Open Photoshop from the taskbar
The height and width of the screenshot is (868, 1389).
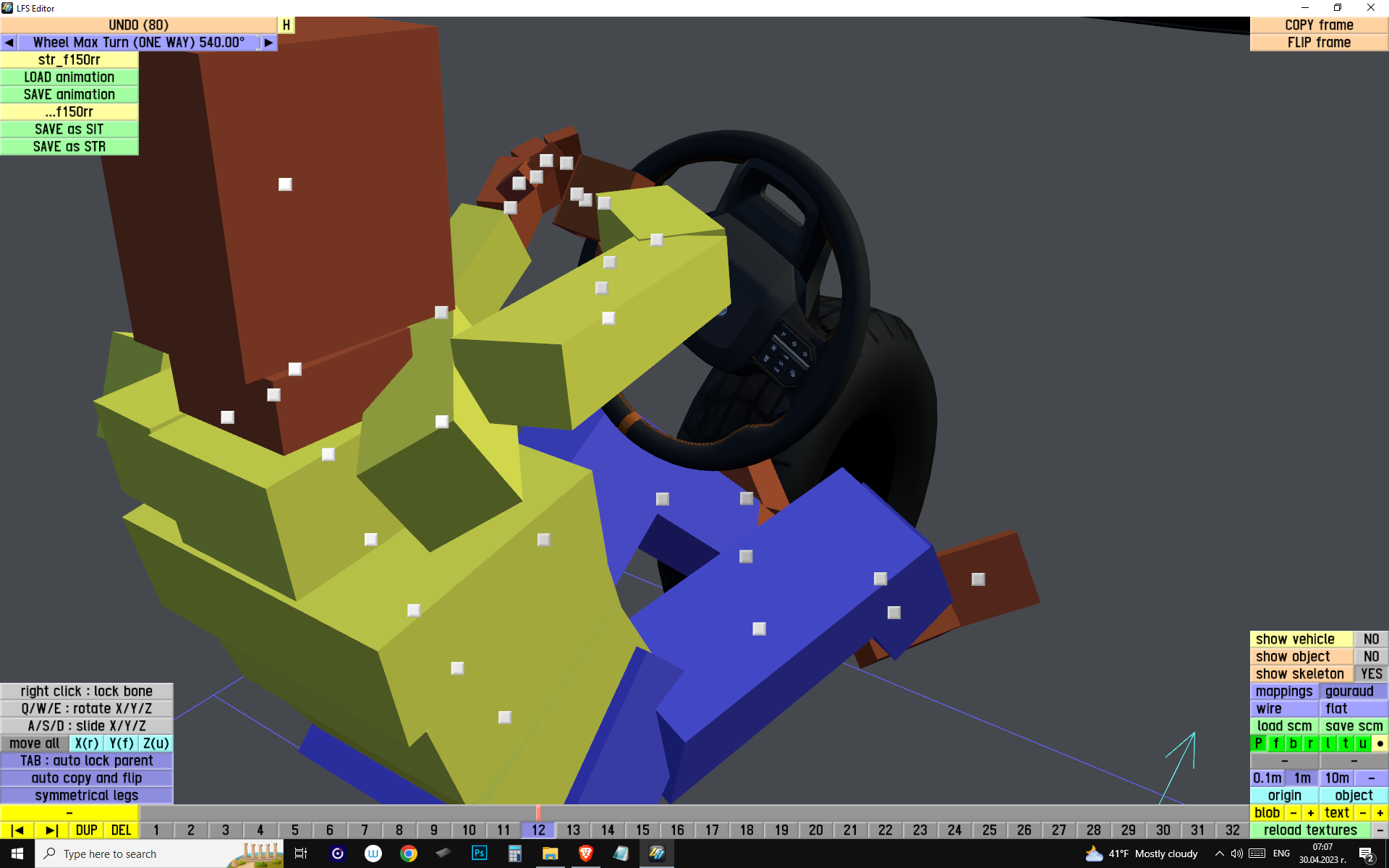[479, 854]
